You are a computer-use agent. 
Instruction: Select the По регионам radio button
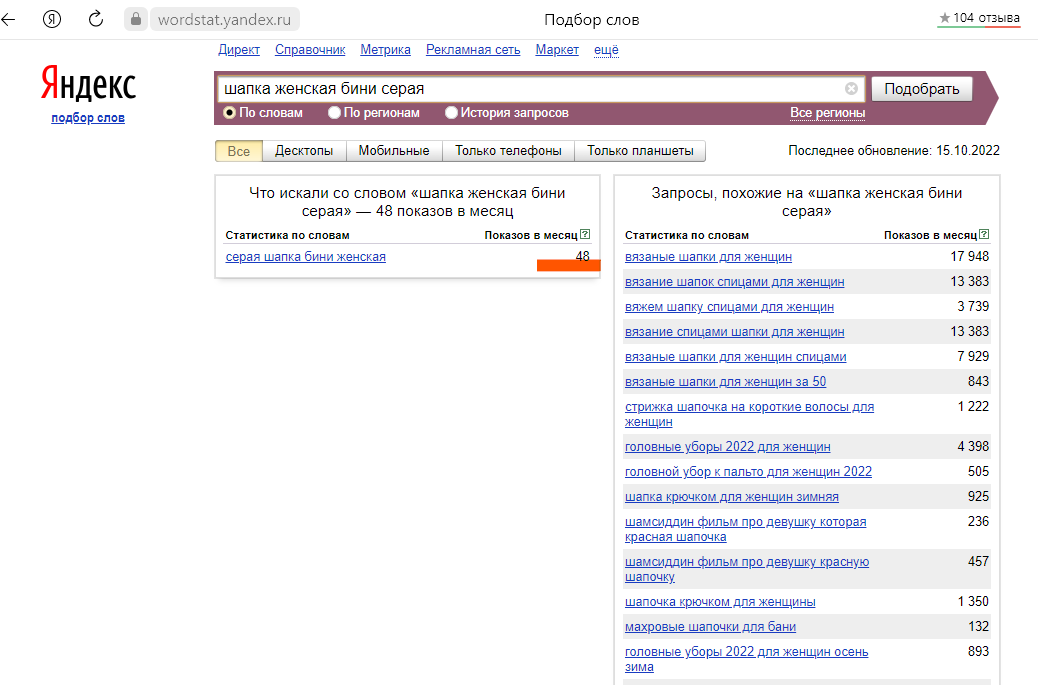[334, 113]
